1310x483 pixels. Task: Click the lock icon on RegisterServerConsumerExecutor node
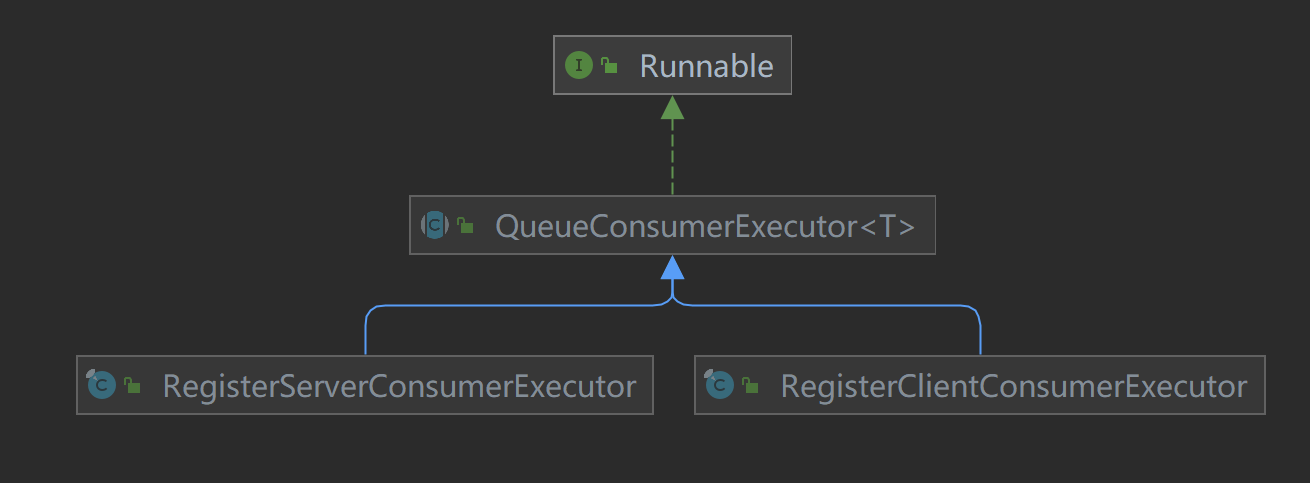[x=132, y=386]
